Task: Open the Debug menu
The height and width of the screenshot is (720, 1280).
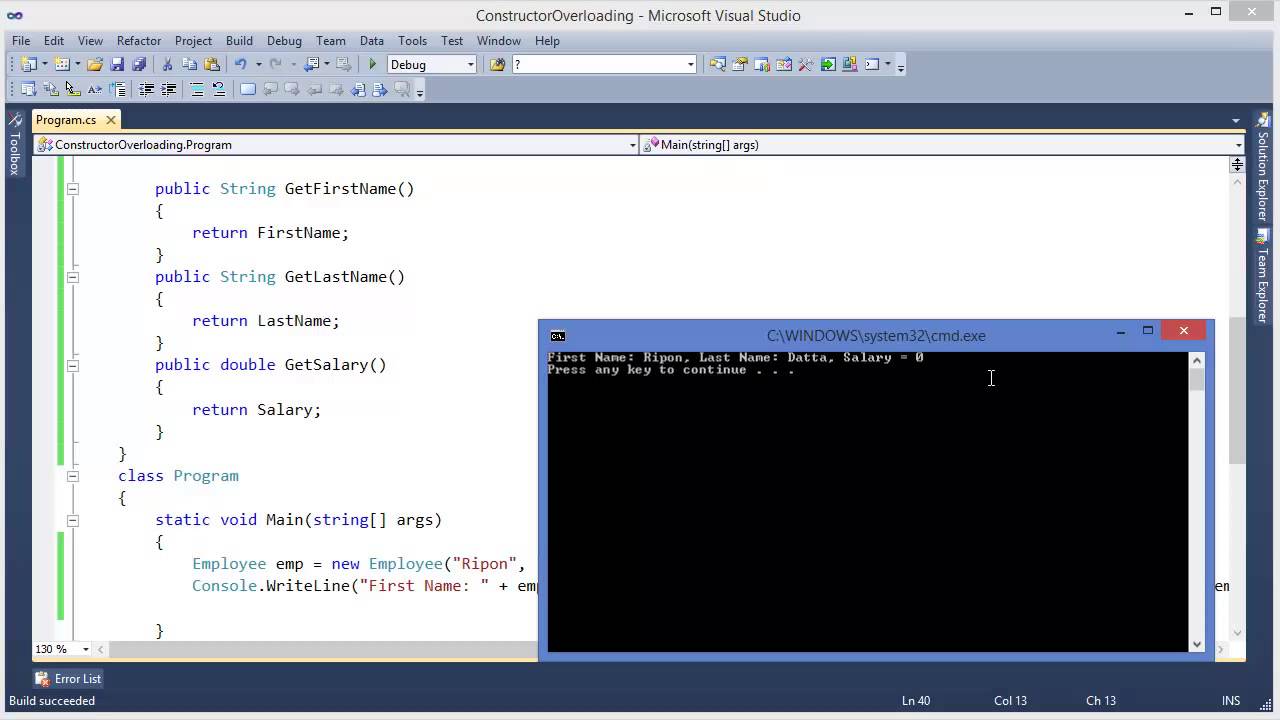Action: click(284, 41)
